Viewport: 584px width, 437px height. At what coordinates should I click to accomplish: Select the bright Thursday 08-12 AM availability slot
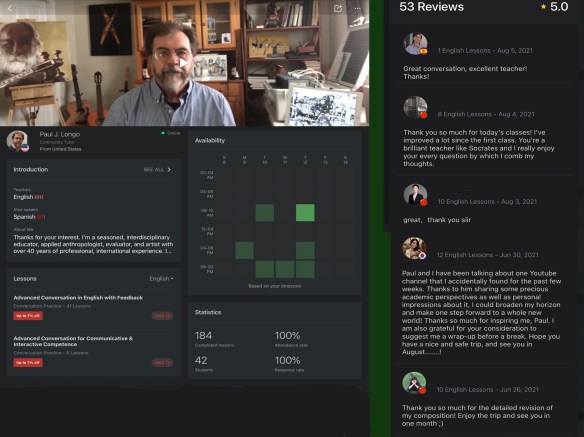click(x=305, y=212)
